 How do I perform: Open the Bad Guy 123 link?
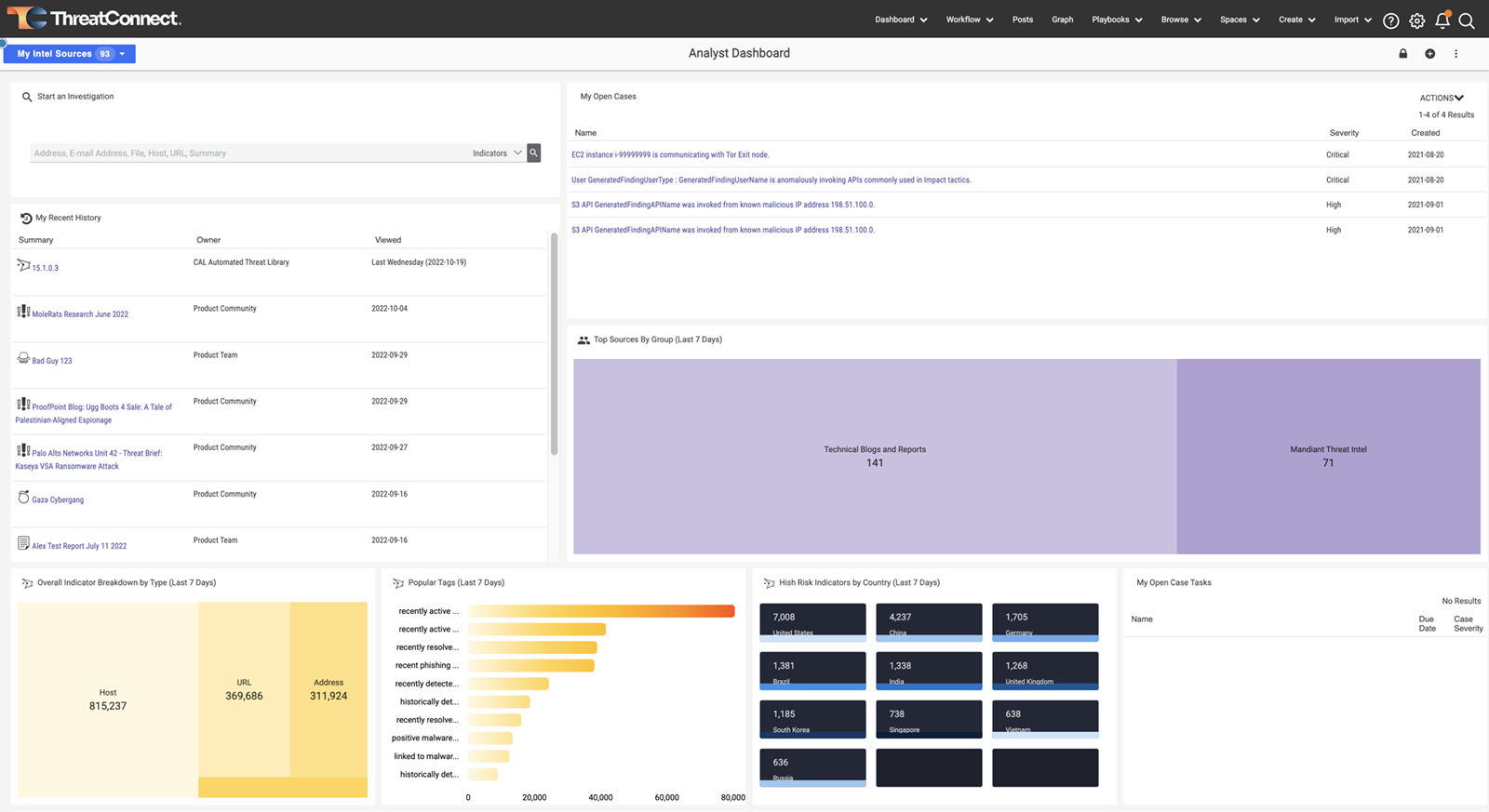[51, 361]
